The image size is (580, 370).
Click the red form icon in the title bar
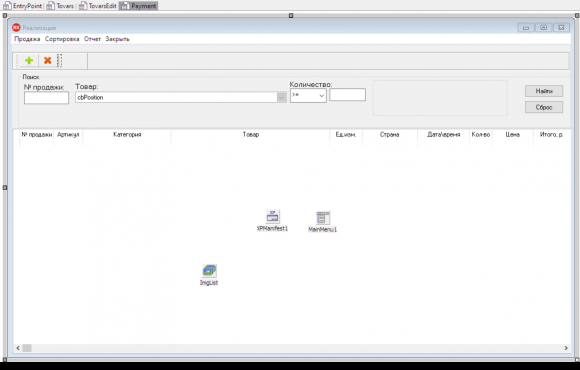click(16, 27)
